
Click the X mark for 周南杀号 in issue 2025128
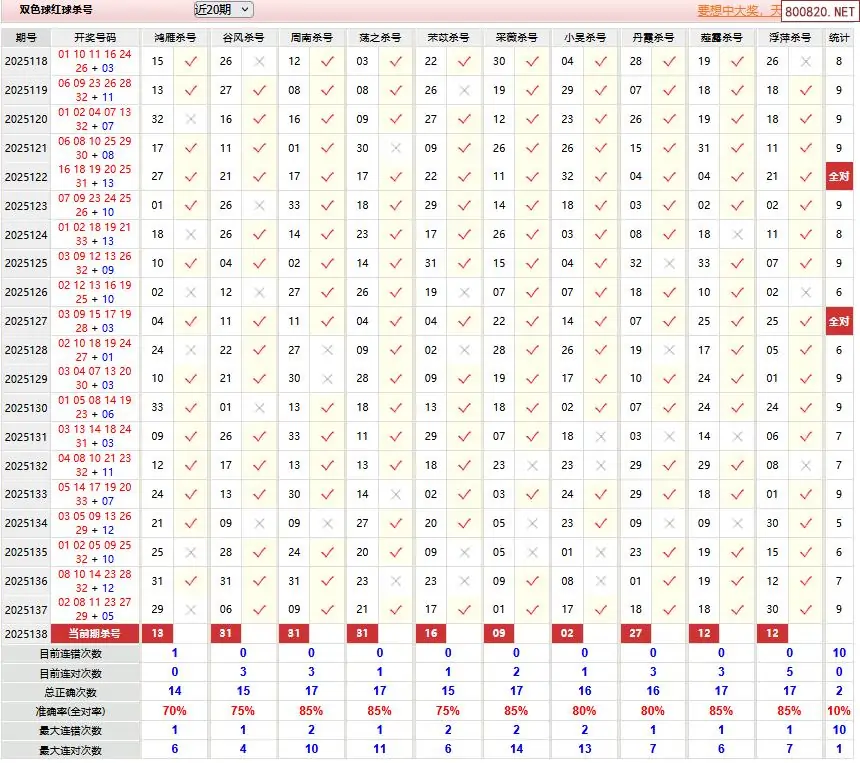click(x=327, y=350)
